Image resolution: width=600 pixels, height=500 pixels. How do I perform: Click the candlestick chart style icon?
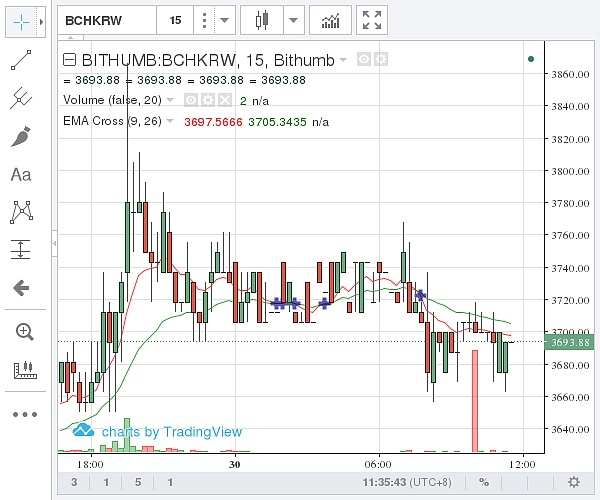point(262,20)
